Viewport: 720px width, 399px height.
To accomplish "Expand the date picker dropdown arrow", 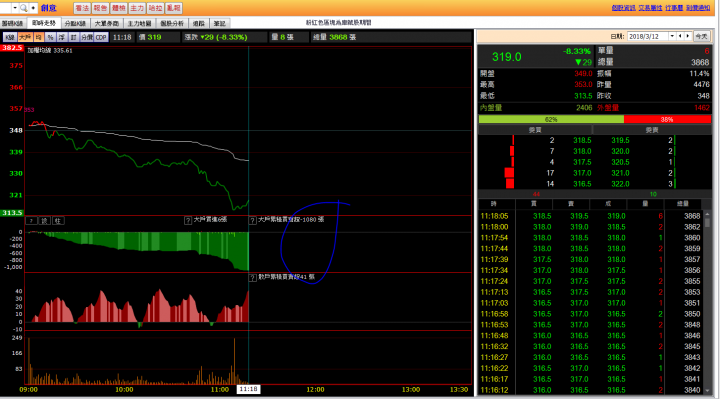I will pyautogui.click(x=672, y=36).
